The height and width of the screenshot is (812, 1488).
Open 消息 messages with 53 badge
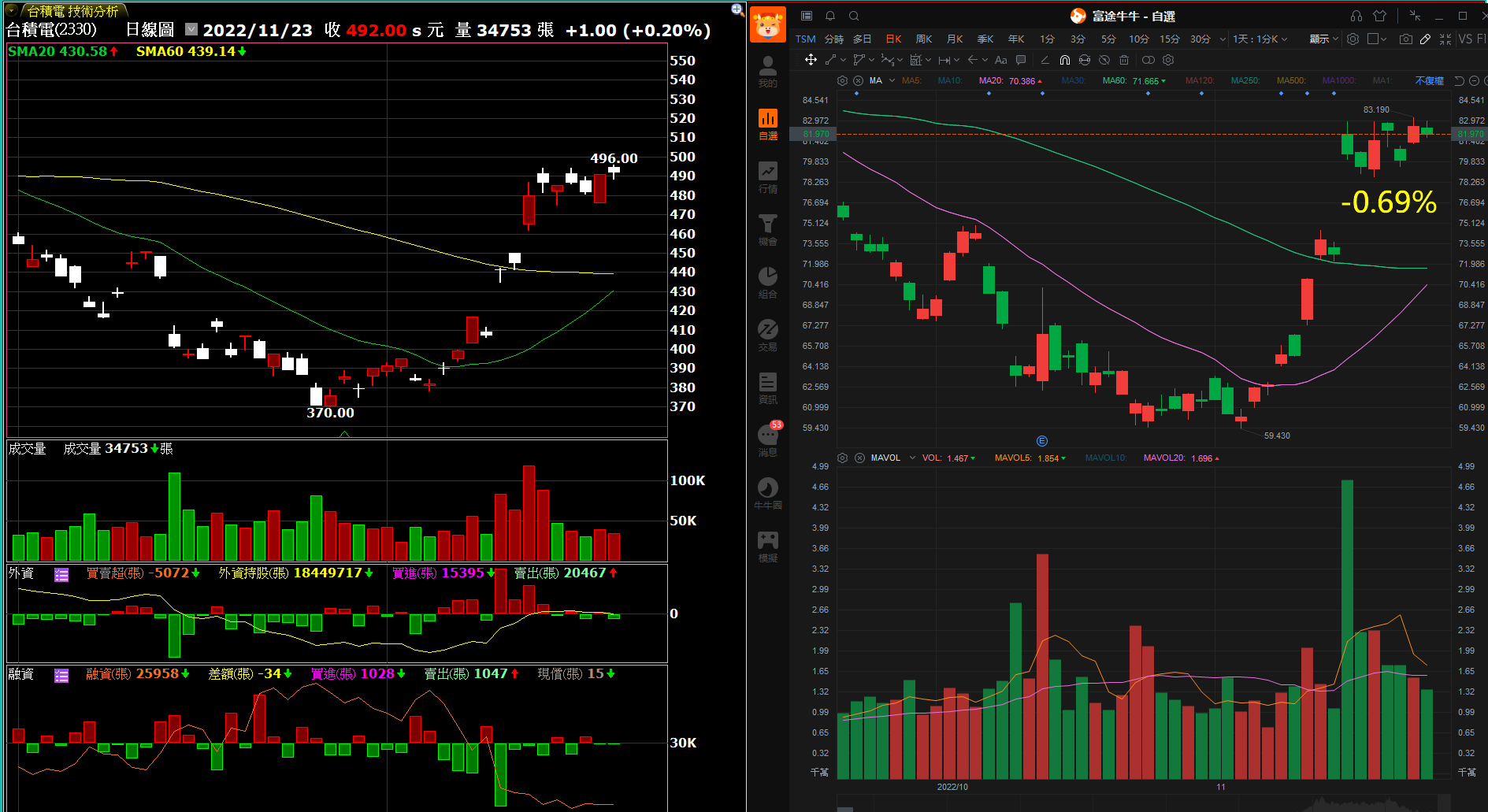coord(768,439)
